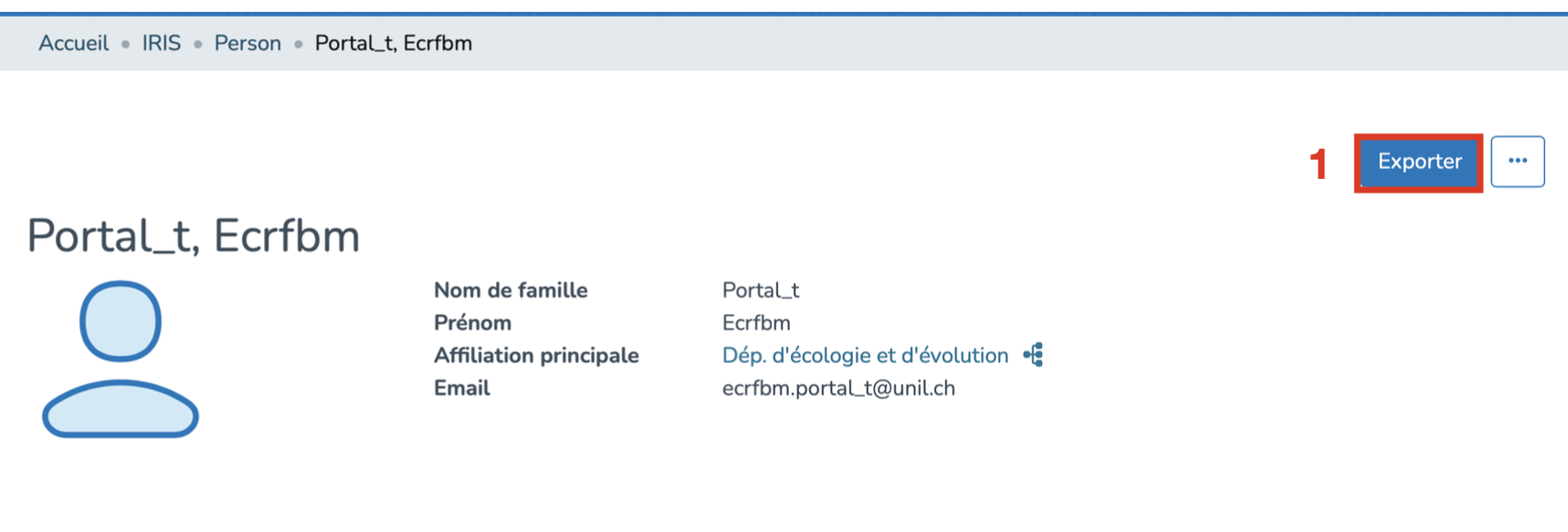Screen dimensions: 1568x532
Task: Click the separator dot between IRIS and Person
Action: 197,44
